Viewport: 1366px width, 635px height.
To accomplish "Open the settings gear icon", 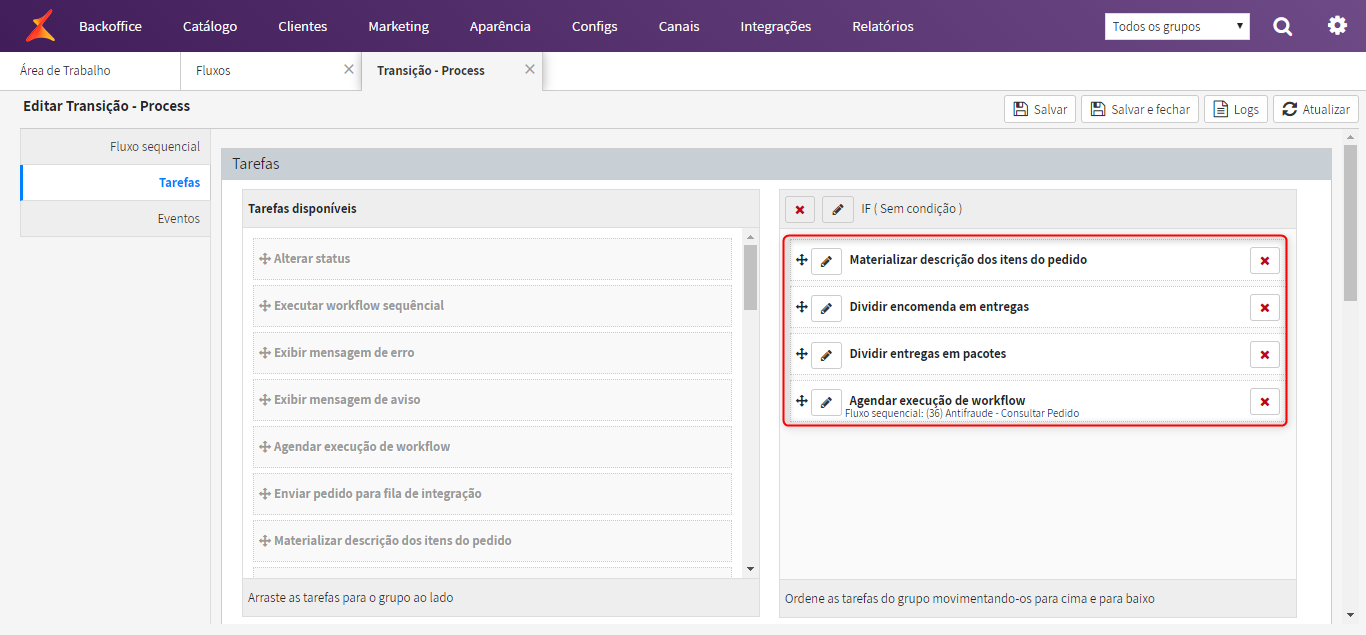I will click(x=1337, y=25).
